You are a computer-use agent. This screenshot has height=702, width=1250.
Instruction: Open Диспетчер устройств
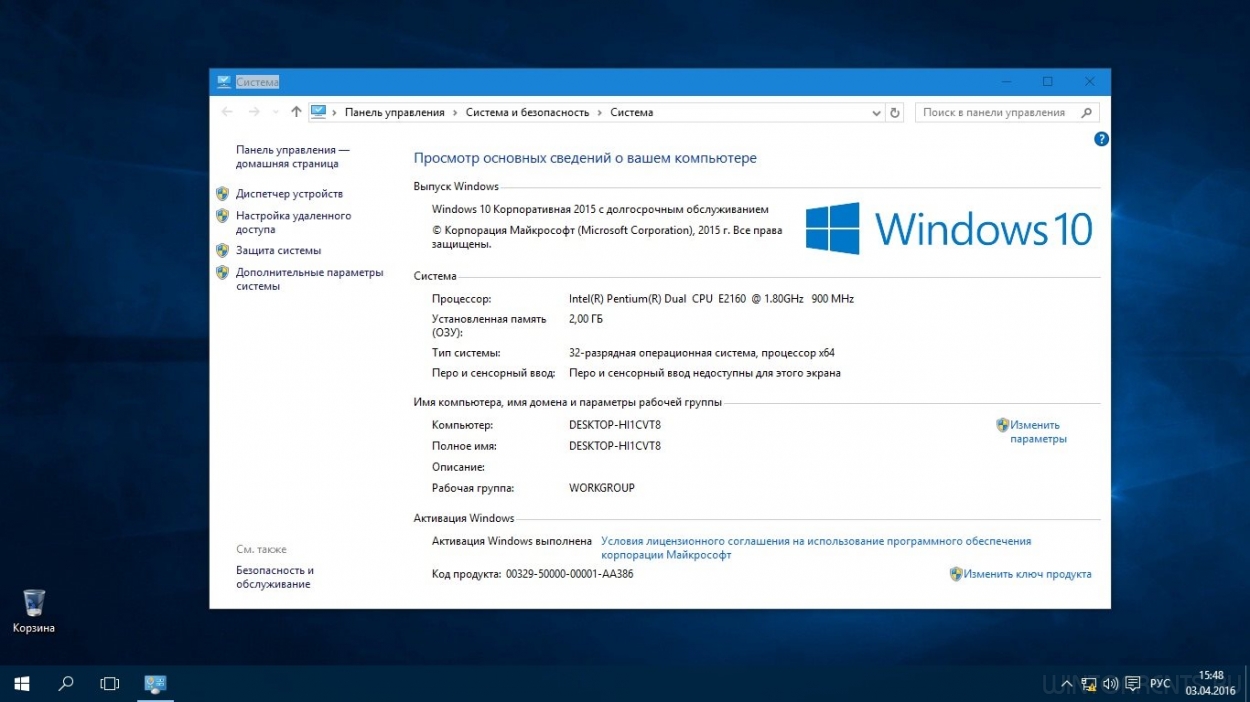click(289, 193)
